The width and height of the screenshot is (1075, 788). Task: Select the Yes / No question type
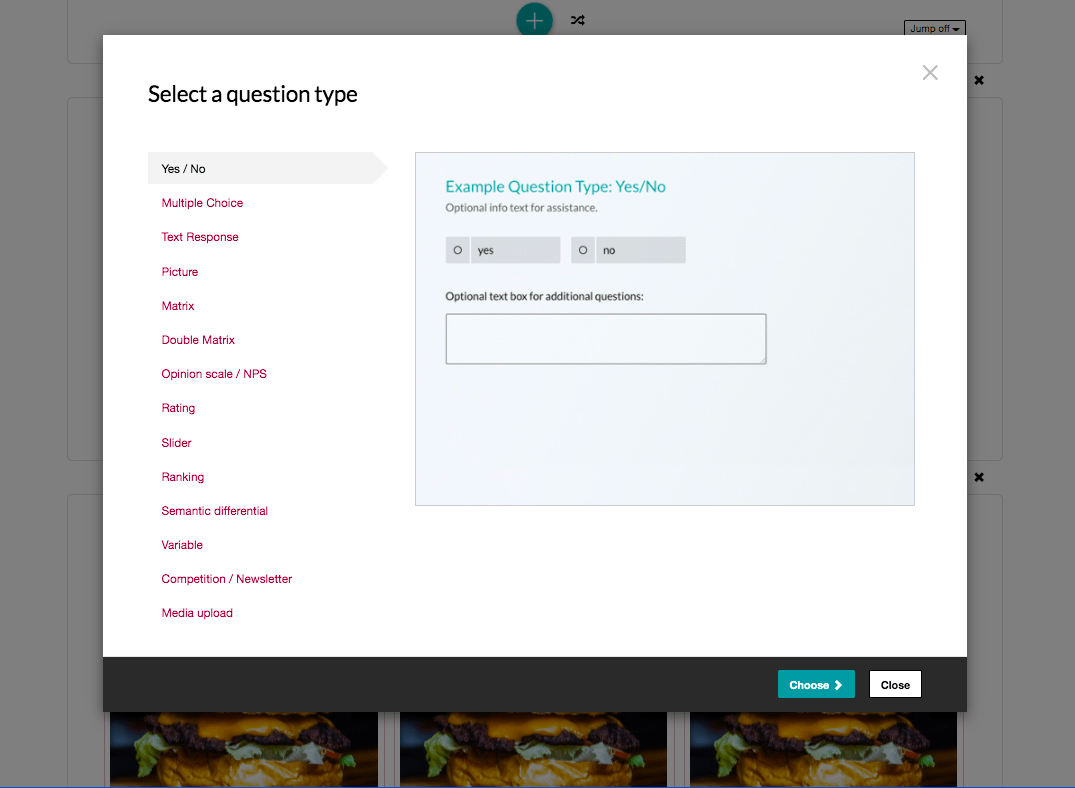[x=267, y=168]
